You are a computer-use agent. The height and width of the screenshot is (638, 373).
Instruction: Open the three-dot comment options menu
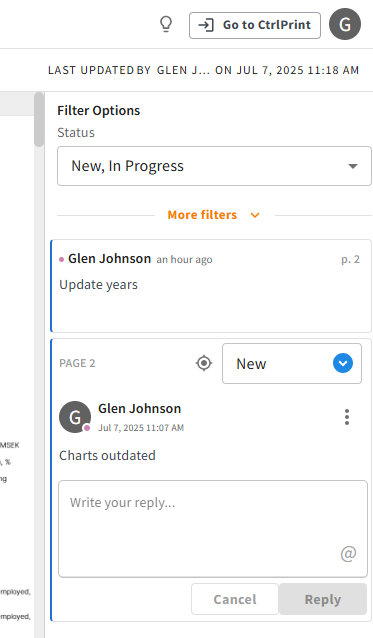(347, 417)
